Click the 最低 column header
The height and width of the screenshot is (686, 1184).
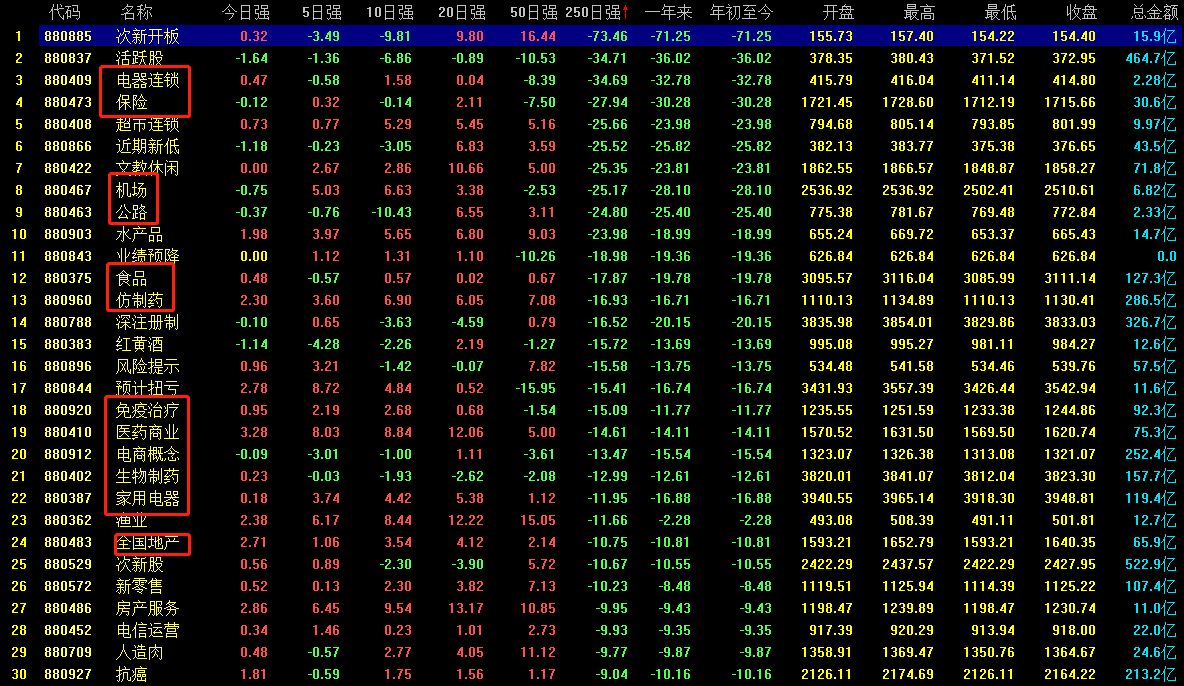[x=1000, y=12]
